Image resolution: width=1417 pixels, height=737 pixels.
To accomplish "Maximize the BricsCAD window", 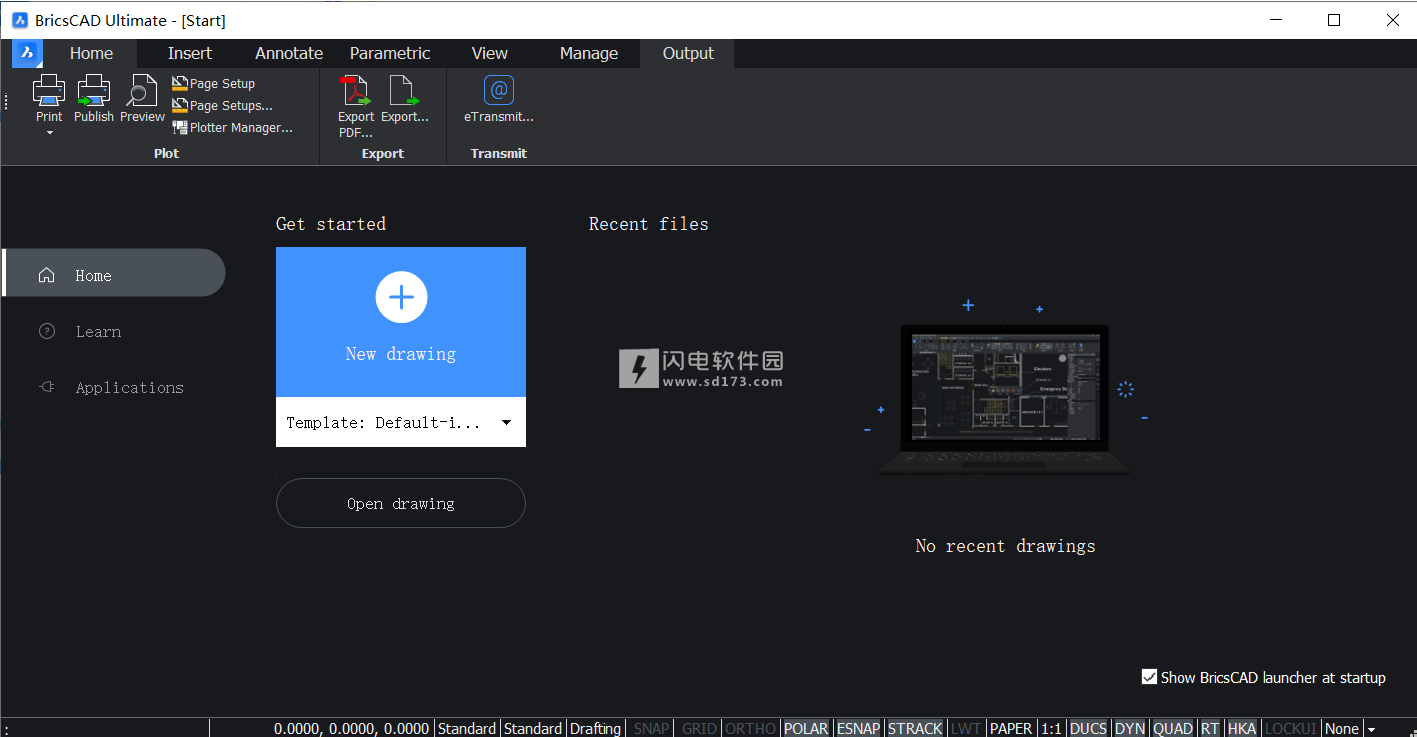I will point(1334,20).
